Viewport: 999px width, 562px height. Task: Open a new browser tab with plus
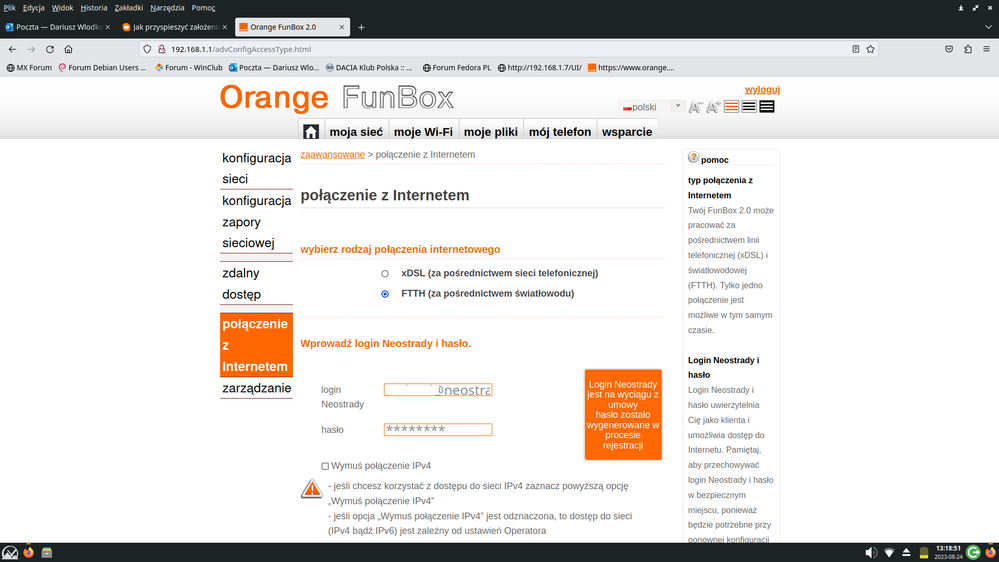[x=361, y=27]
